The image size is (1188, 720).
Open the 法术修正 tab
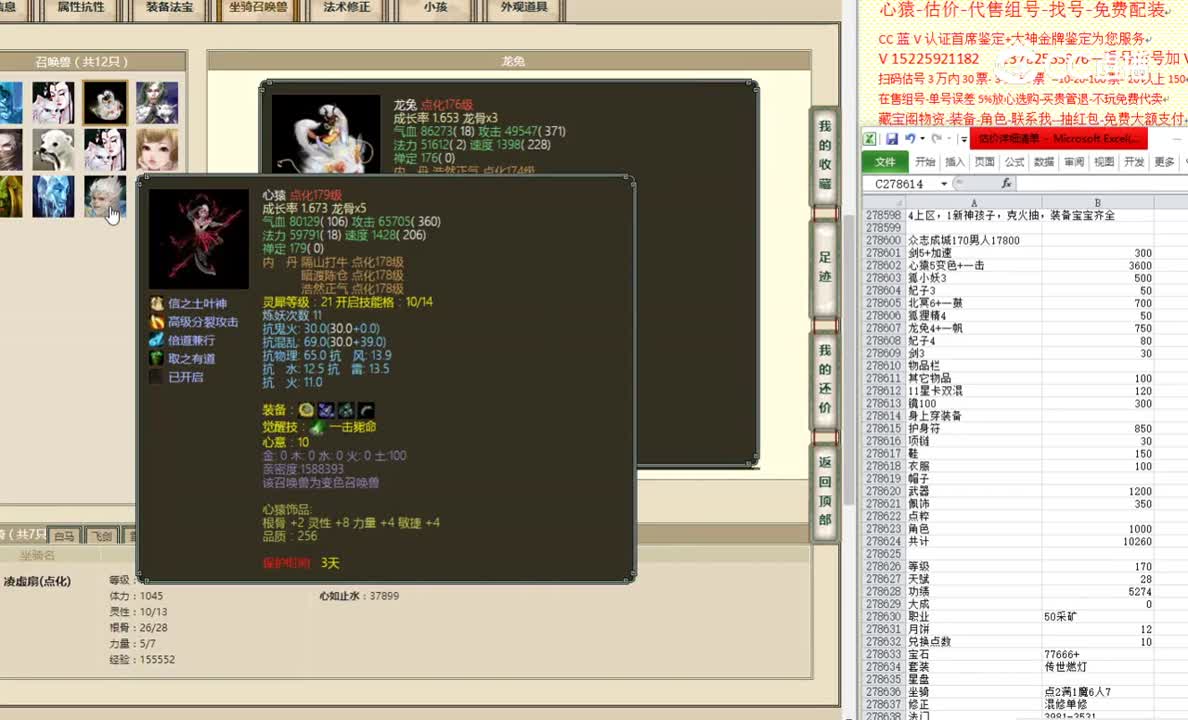(347, 8)
